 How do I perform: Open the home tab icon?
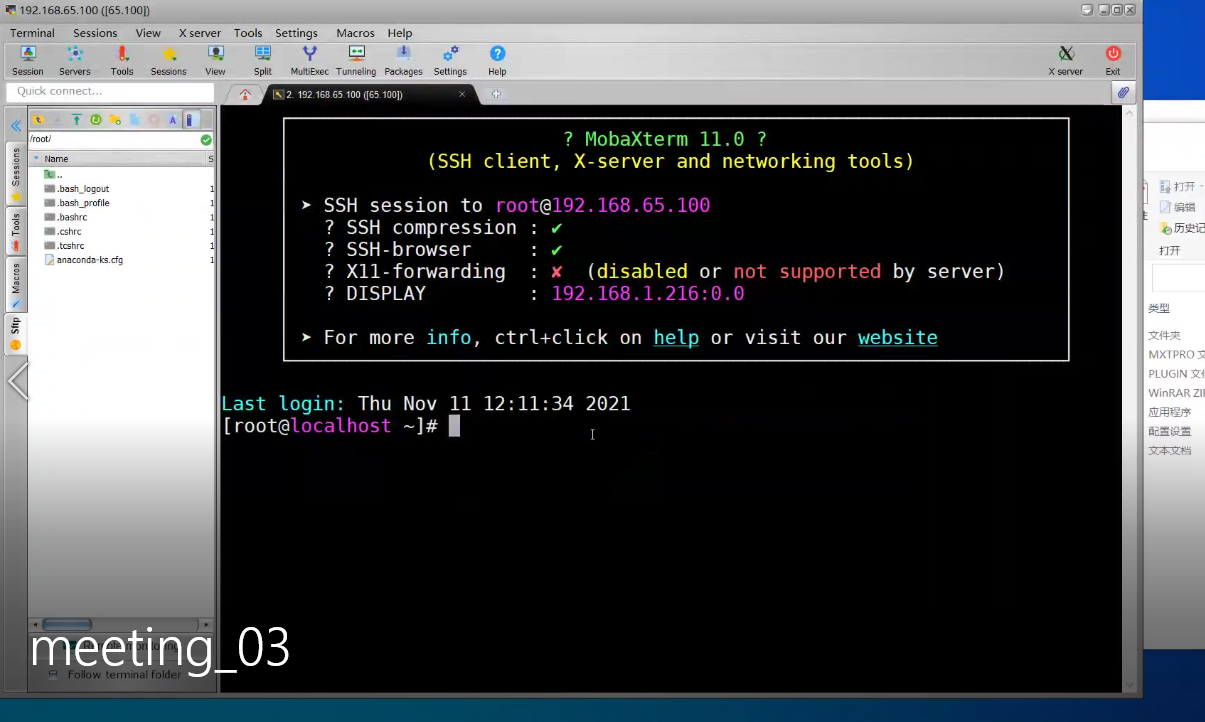click(245, 94)
